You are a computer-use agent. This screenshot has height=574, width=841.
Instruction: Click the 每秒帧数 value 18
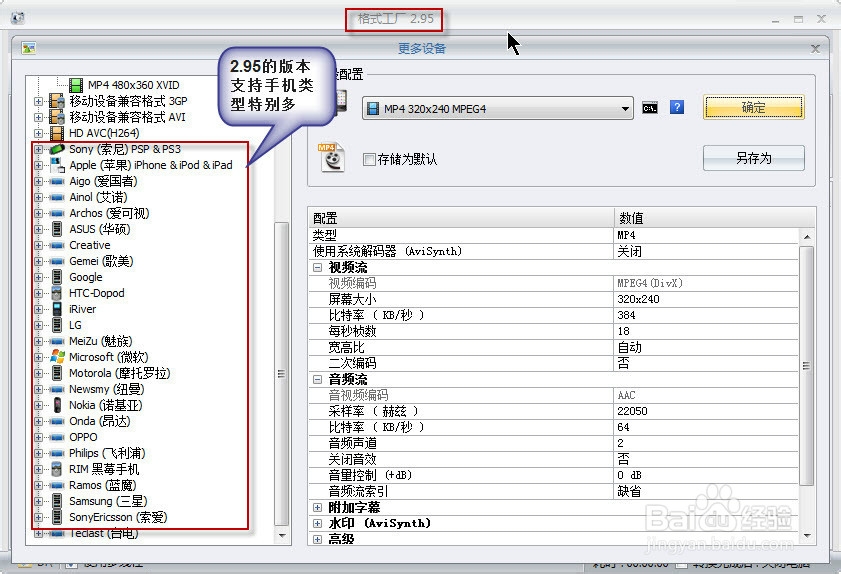[623, 332]
